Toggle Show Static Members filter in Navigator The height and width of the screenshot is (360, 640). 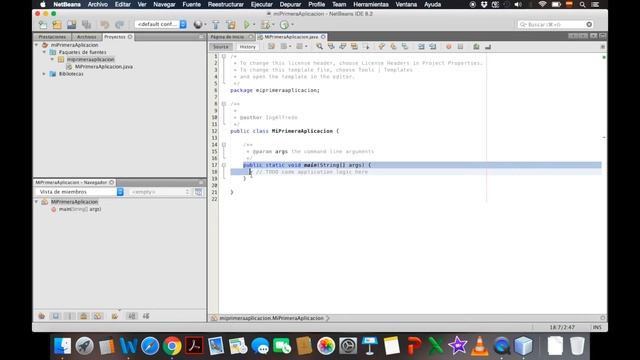[69, 316]
